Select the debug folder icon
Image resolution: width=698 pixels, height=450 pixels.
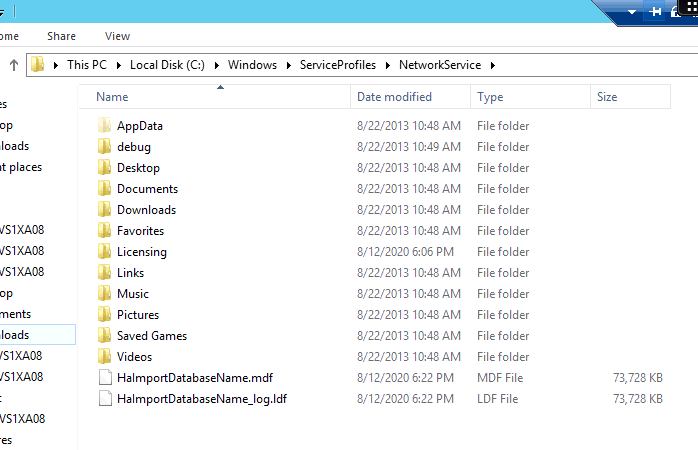(105, 146)
